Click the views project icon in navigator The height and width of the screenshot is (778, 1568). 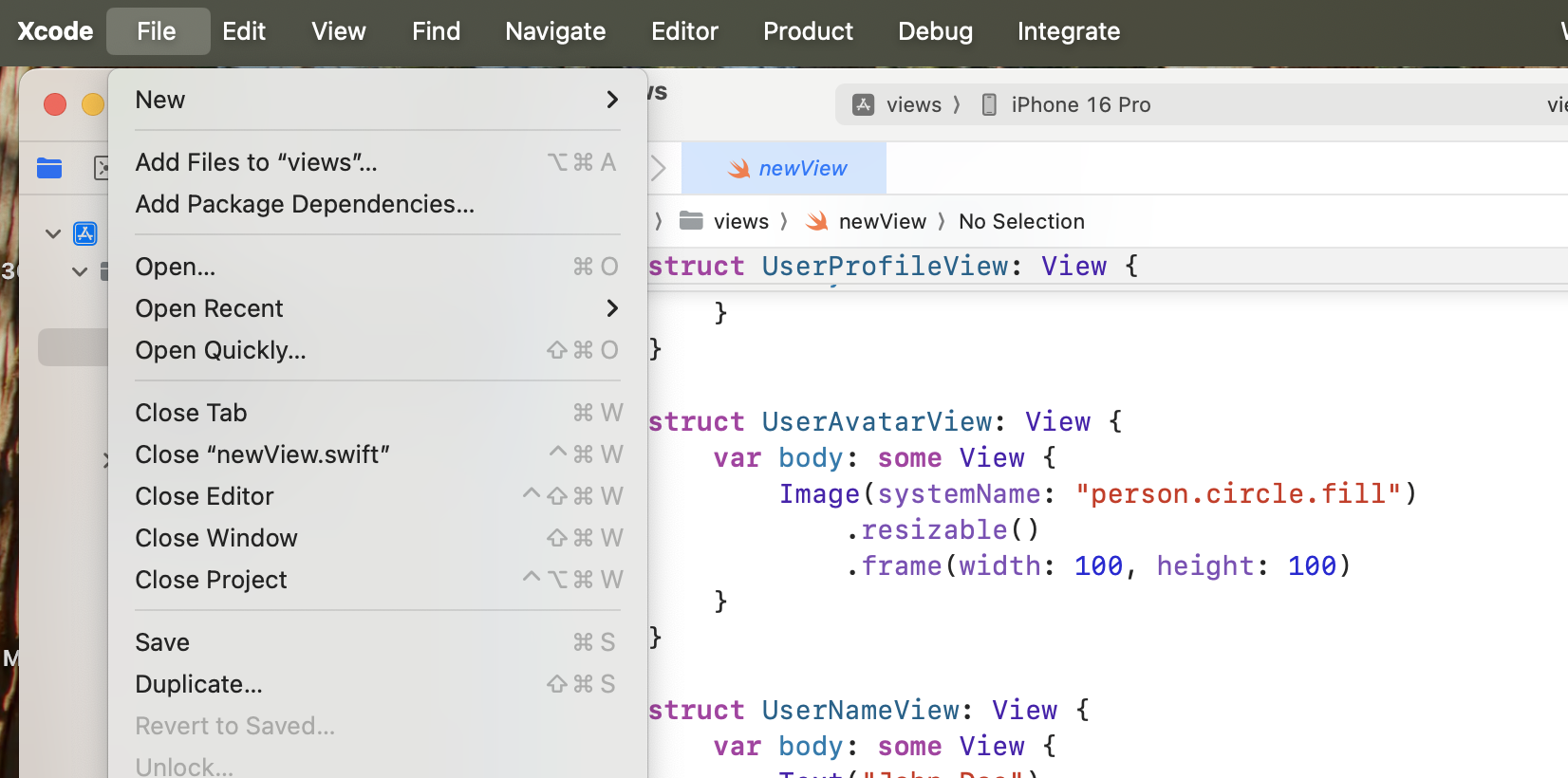click(x=85, y=233)
